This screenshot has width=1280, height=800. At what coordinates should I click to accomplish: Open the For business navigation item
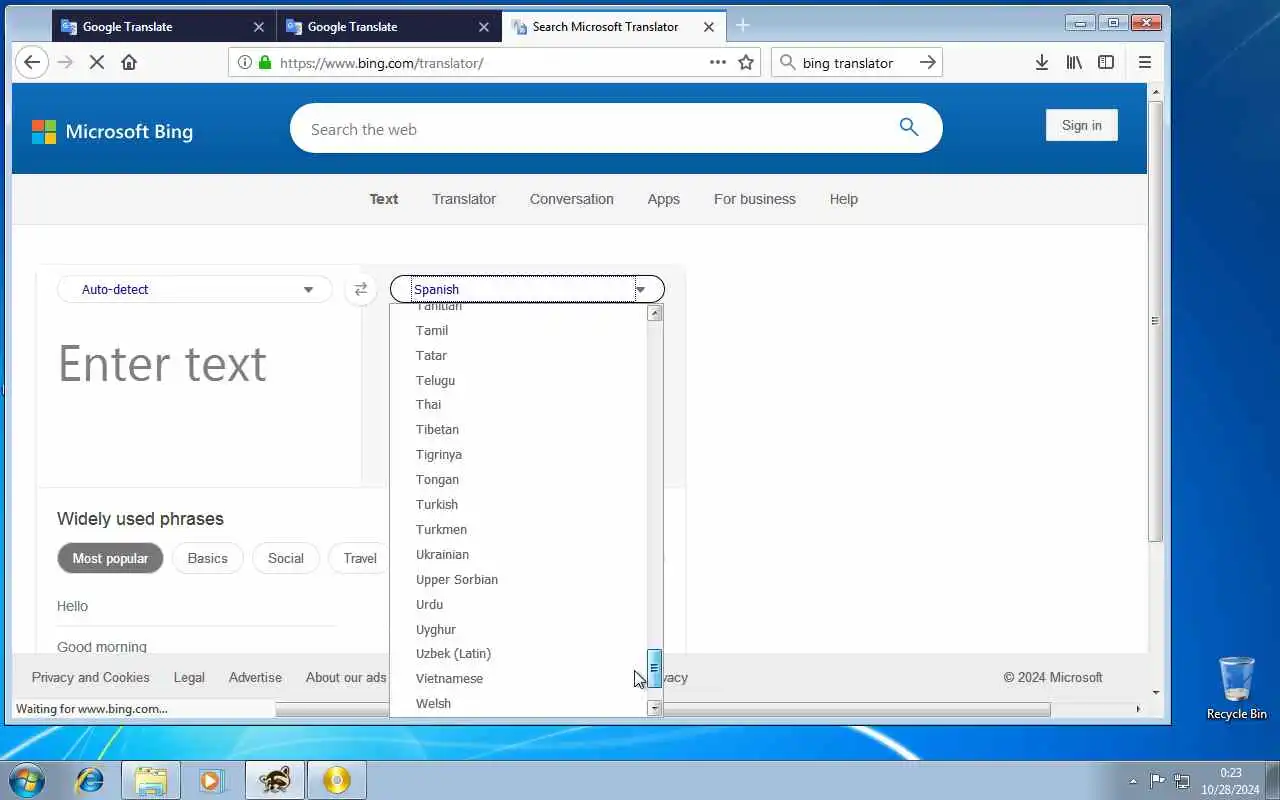click(x=755, y=199)
